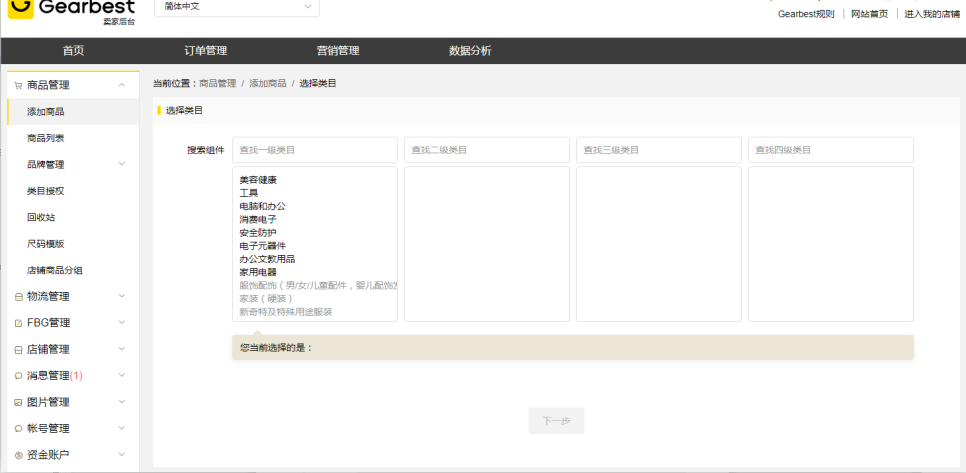Click the 网站首页 link
The image size is (966, 473).
[x=870, y=14]
